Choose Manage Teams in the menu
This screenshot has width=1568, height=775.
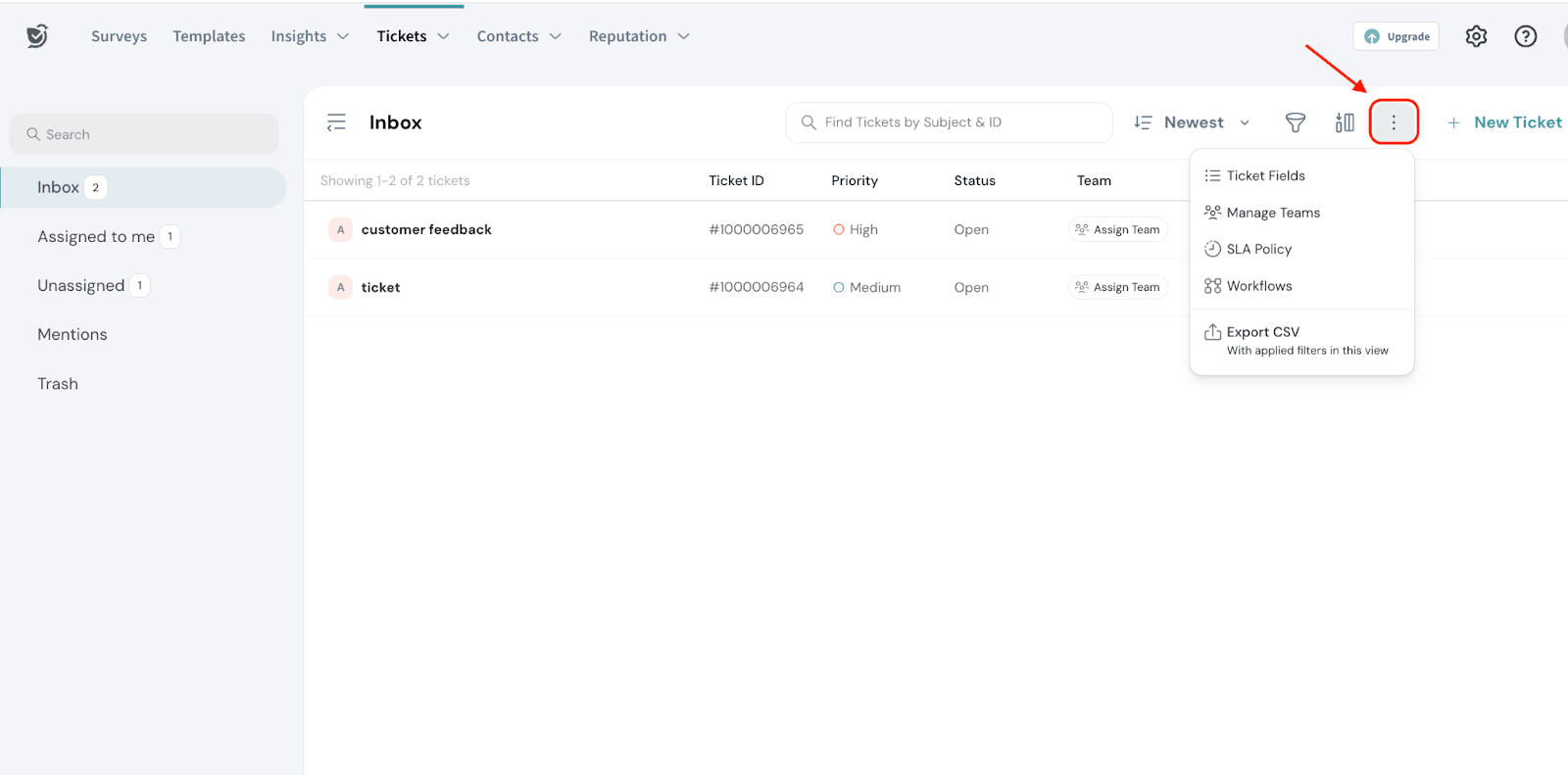pyautogui.click(x=1272, y=213)
